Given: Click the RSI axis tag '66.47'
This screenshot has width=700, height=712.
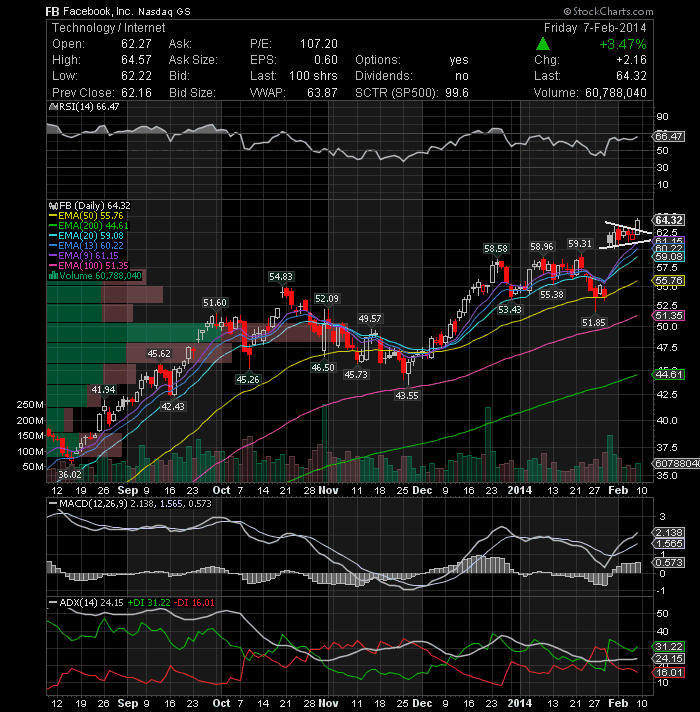Looking at the screenshot, I should [669, 136].
